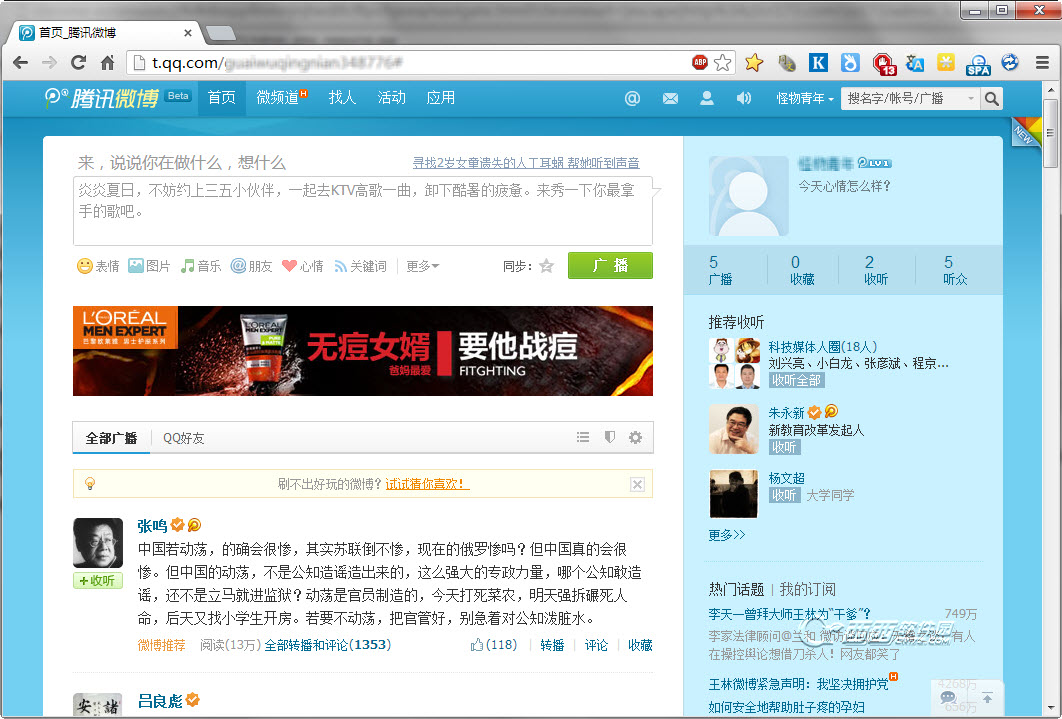Open the feed settings gear icon
The width and height of the screenshot is (1062, 719).
click(x=635, y=437)
